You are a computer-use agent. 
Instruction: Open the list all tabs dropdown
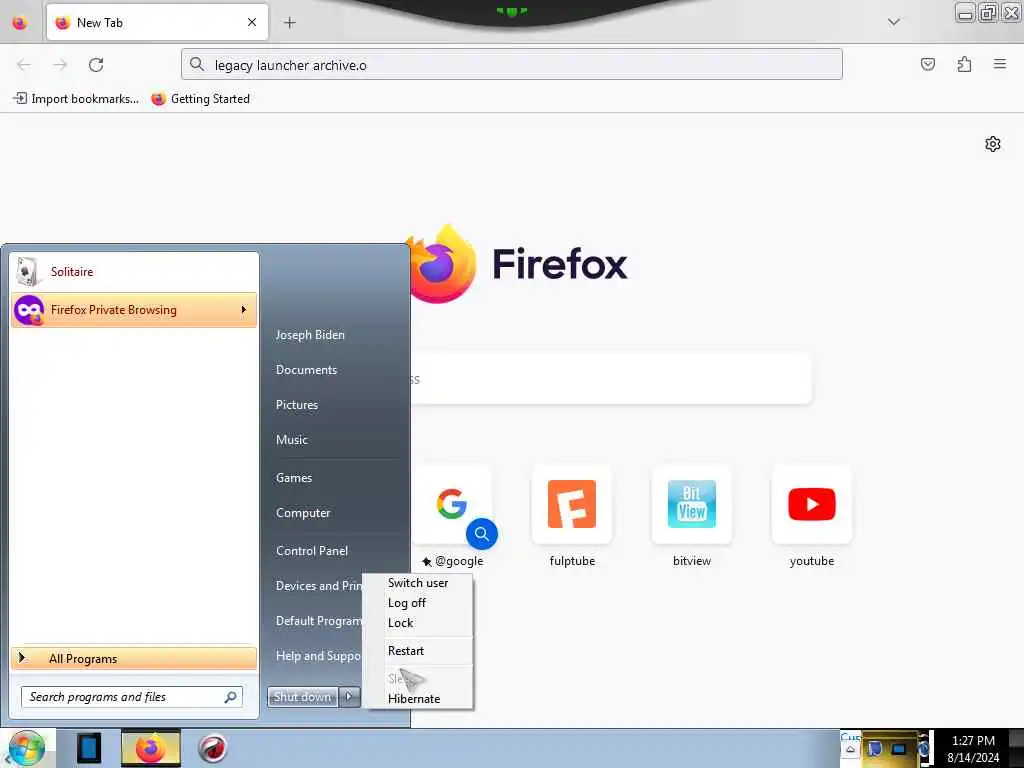pos(894,22)
